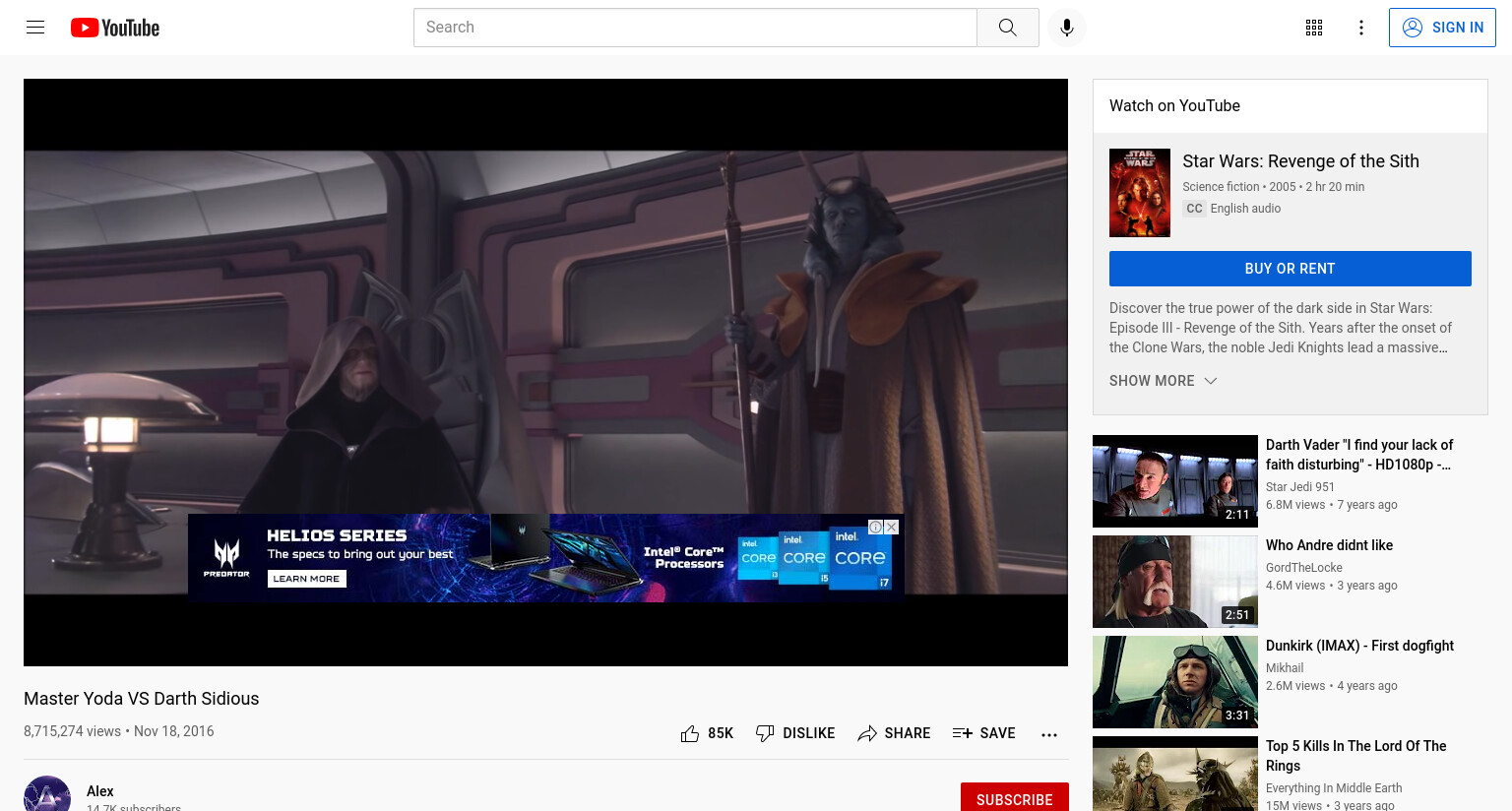Open the hamburger guide menu

[x=35, y=28]
